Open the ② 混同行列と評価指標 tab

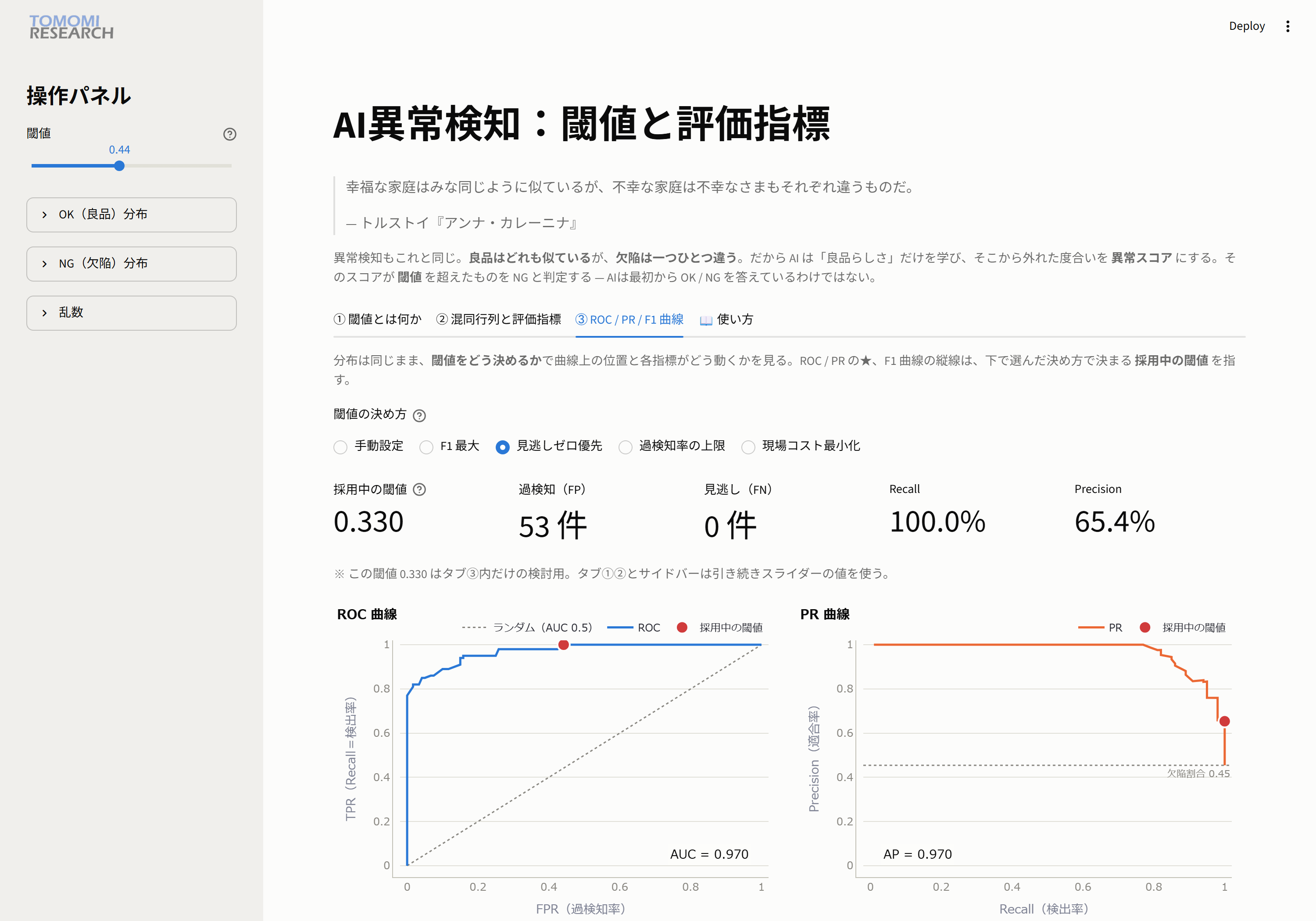[x=499, y=319]
